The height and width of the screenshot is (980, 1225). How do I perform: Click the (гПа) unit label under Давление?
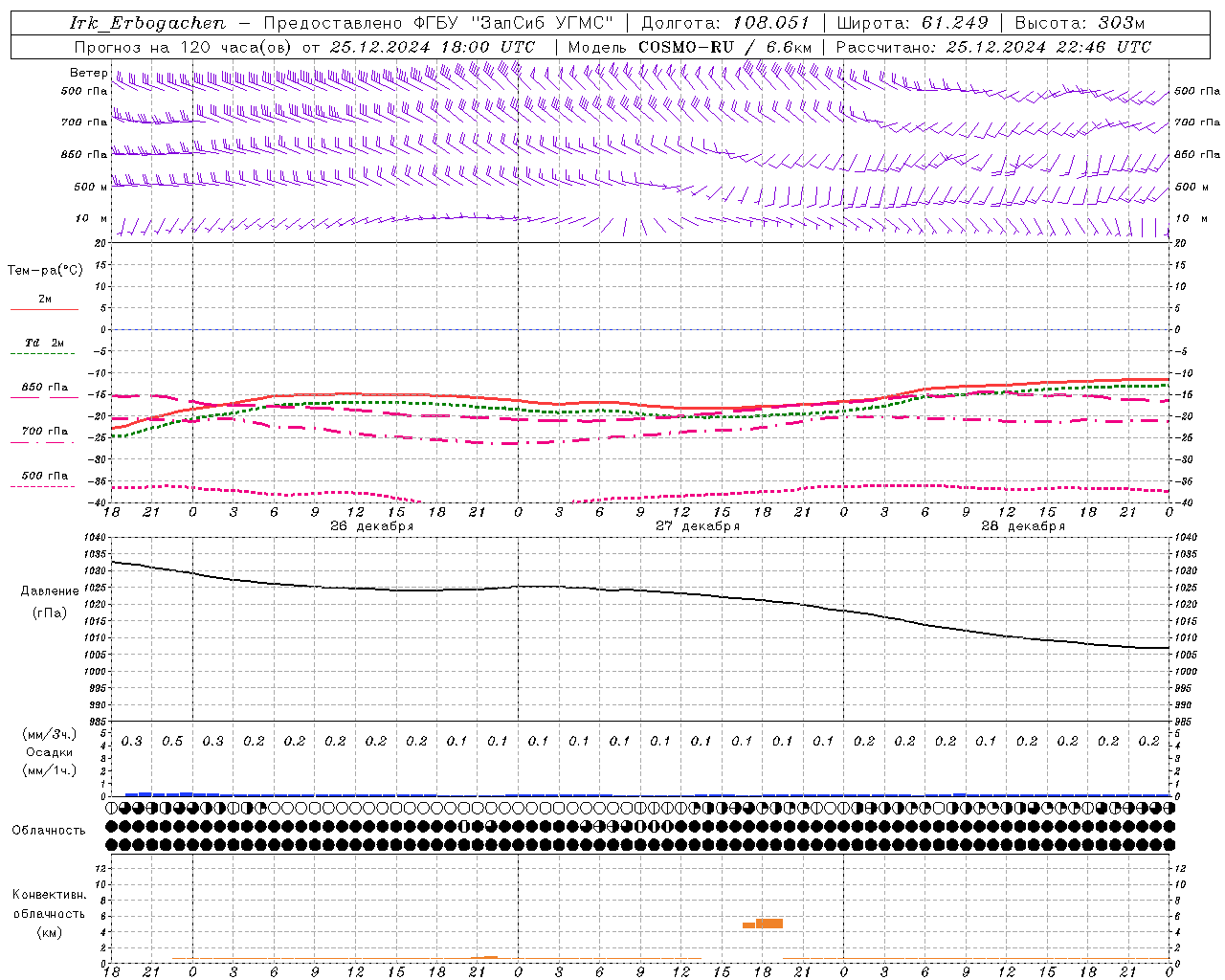pos(50,612)
